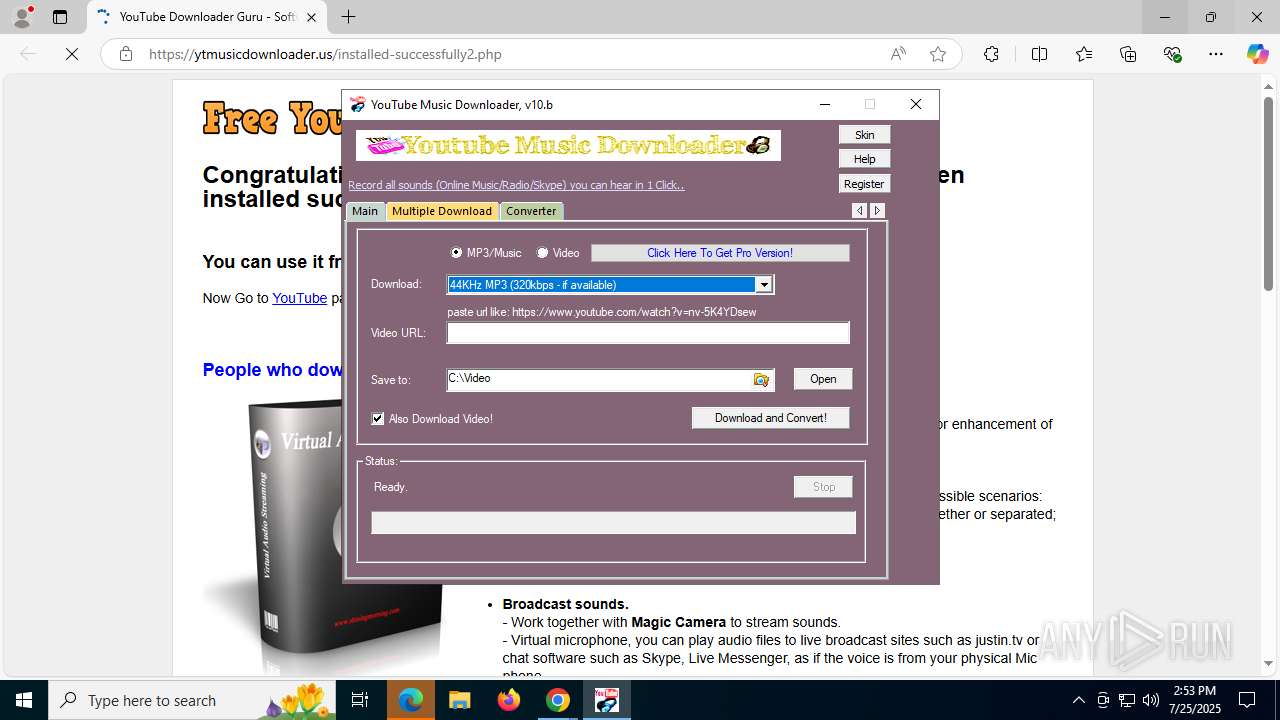
Task: Click the Youtube Music Downloader banner logo
Action: 568,146
